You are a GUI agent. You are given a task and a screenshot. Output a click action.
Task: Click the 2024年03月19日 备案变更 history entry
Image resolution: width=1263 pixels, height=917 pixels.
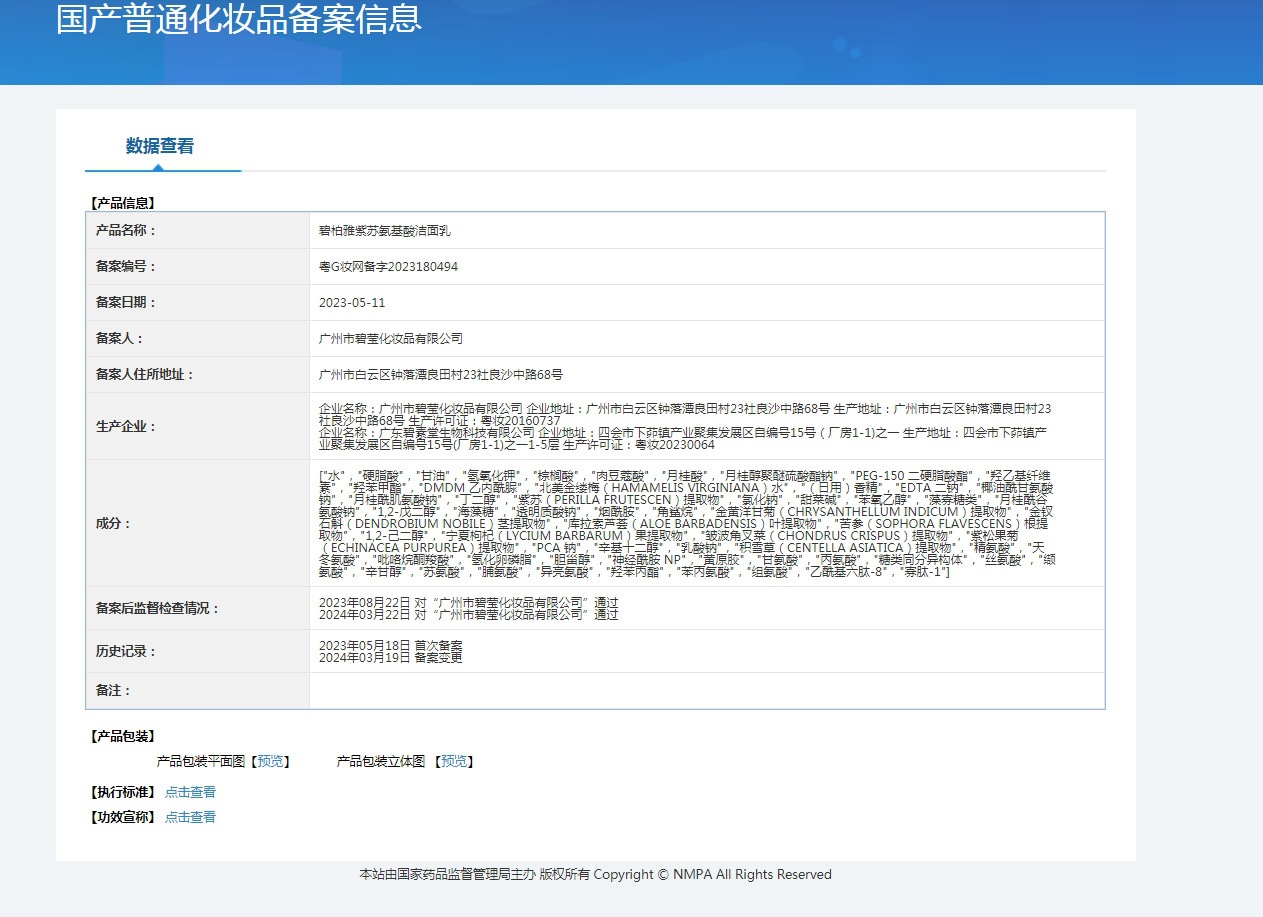point(390,658)
